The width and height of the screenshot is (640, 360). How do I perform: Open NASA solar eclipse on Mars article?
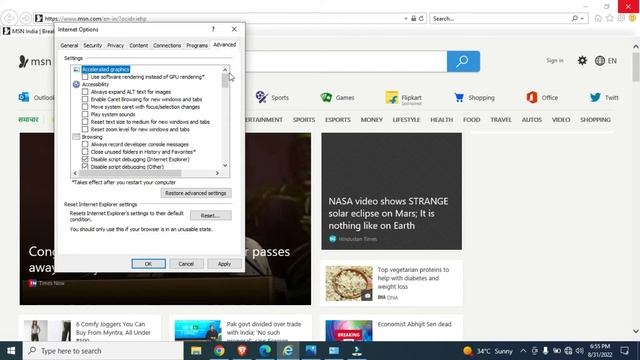pyautogui.click(x=391, y=191)
